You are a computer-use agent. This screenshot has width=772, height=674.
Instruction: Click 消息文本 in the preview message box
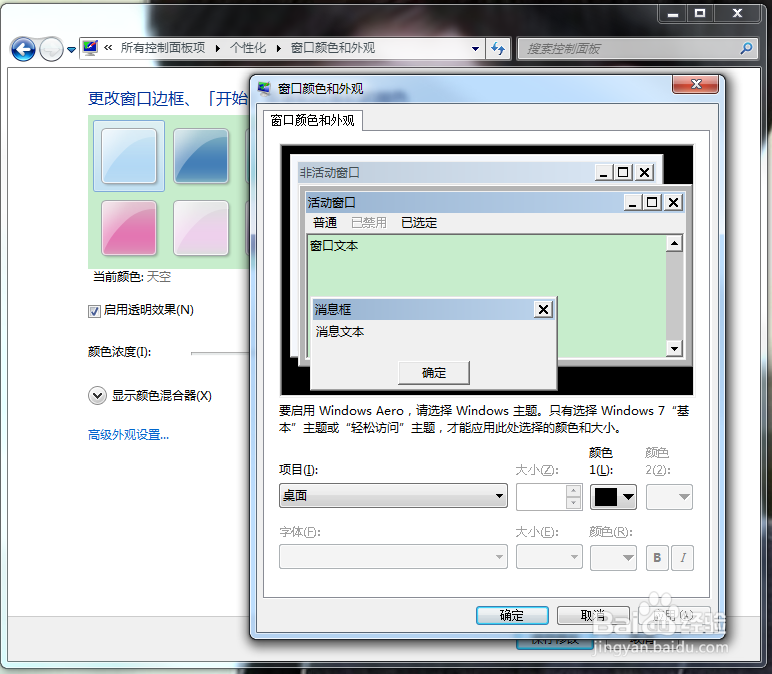pyautogui.click(x=340, y=332)
